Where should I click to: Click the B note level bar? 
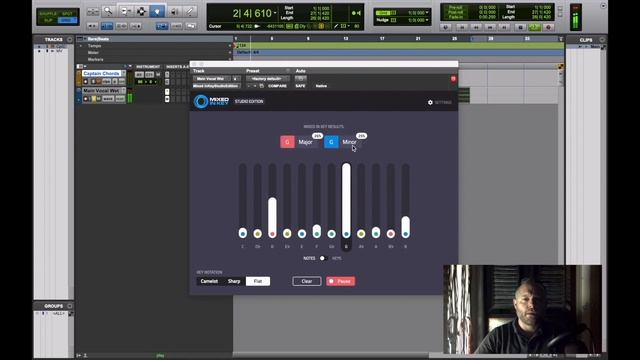point(405,200)
